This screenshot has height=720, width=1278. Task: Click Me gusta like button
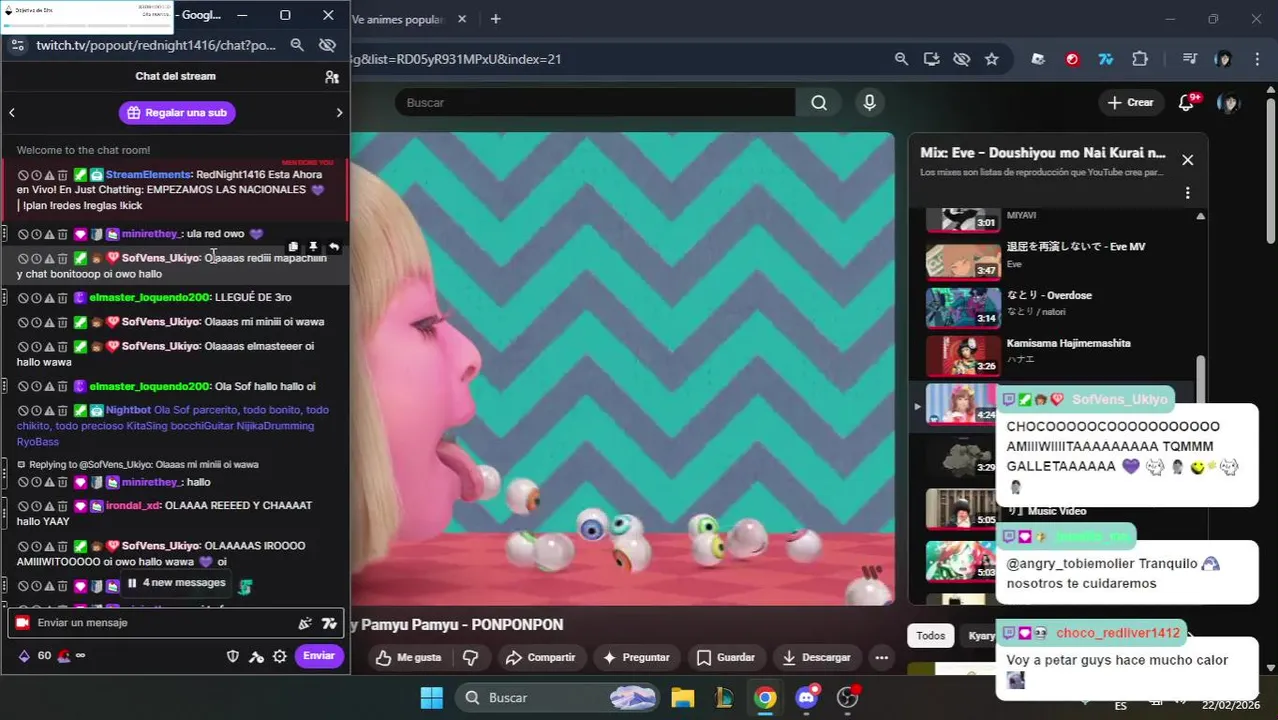(x=408, y=658)
